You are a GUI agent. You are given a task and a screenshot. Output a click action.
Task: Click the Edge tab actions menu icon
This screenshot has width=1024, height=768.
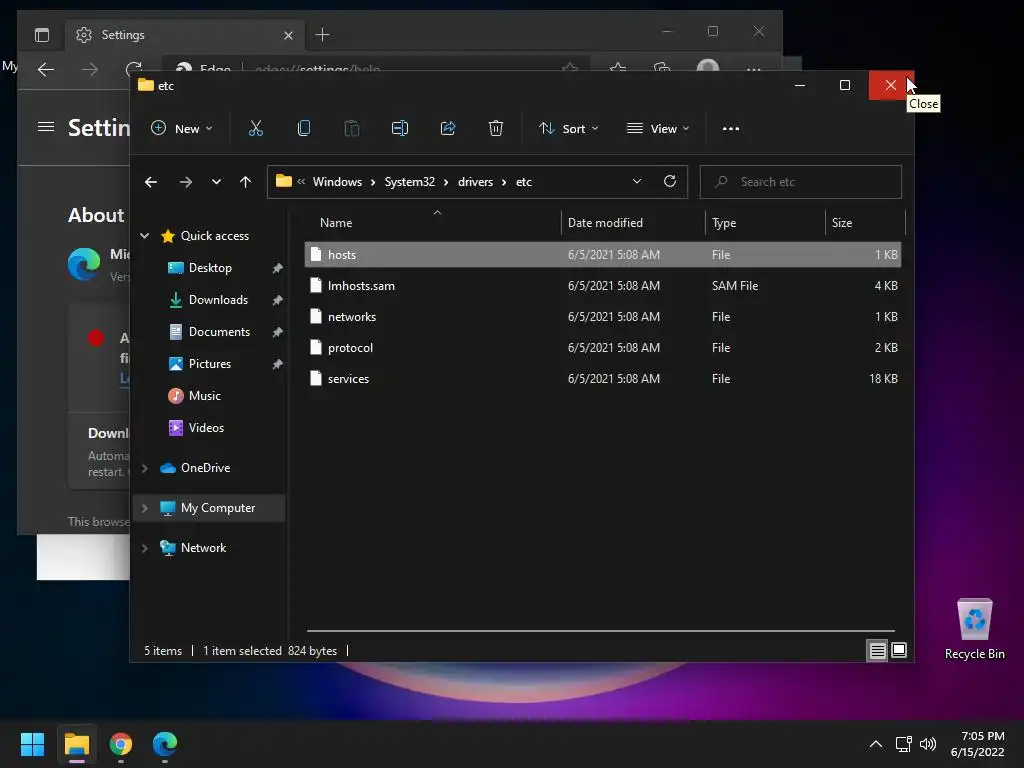[x=42, y=35]
